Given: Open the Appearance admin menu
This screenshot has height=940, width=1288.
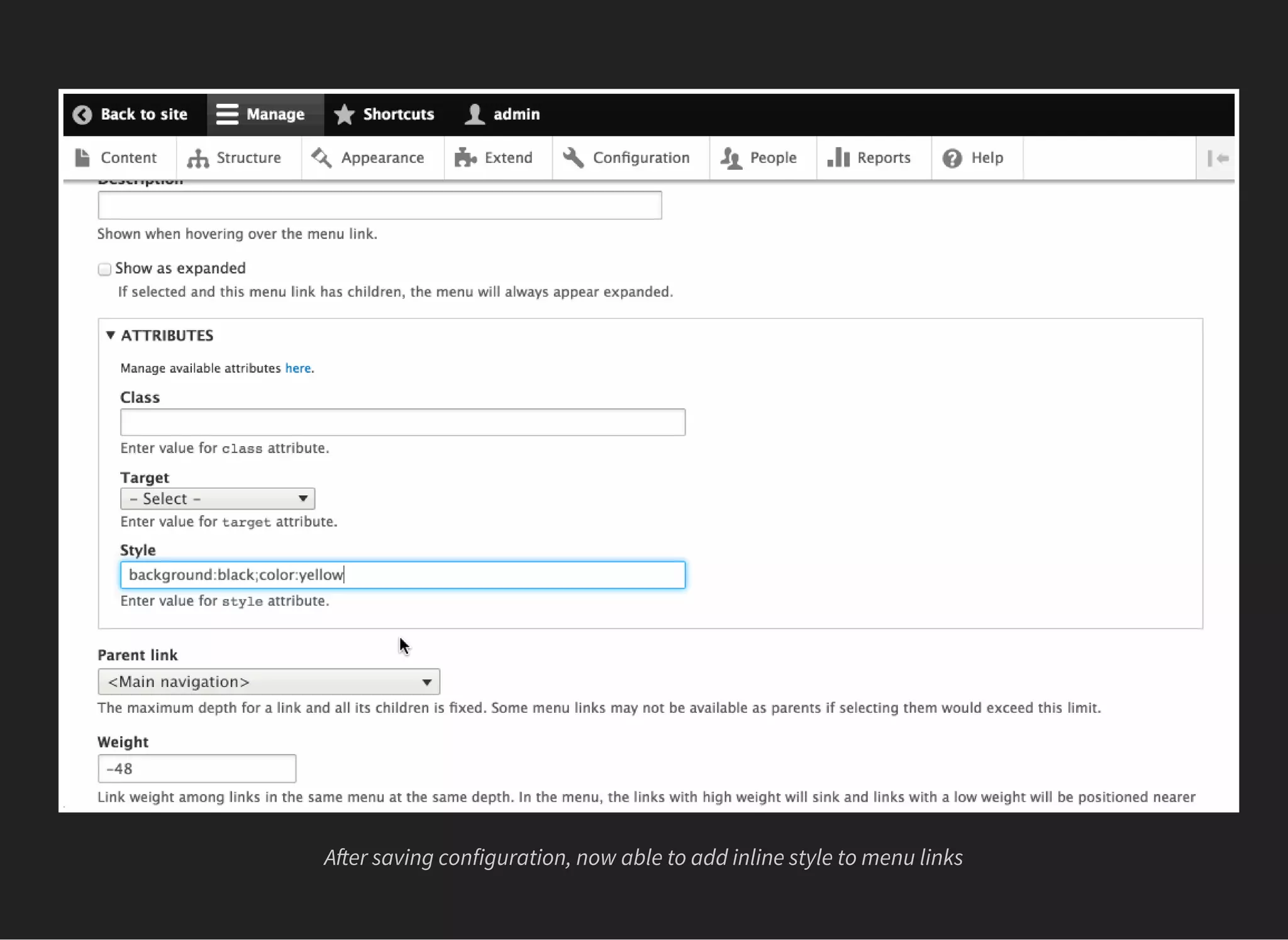Looking at the screenshot, I should tap(373, 158).
